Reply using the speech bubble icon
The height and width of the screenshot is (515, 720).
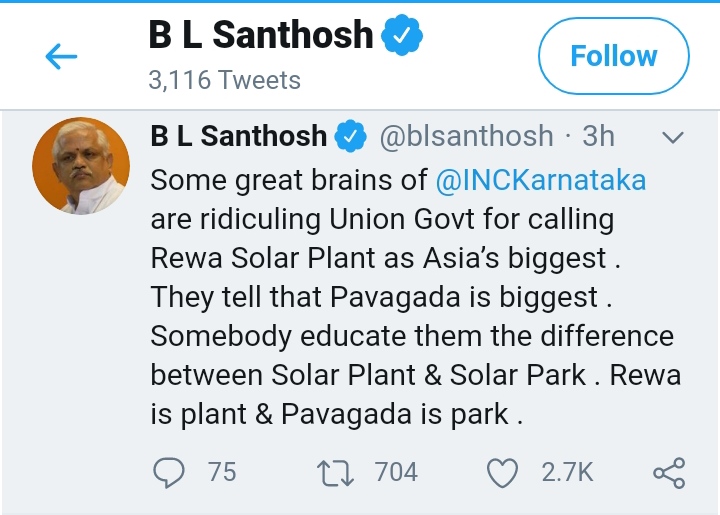pos(172,472)
